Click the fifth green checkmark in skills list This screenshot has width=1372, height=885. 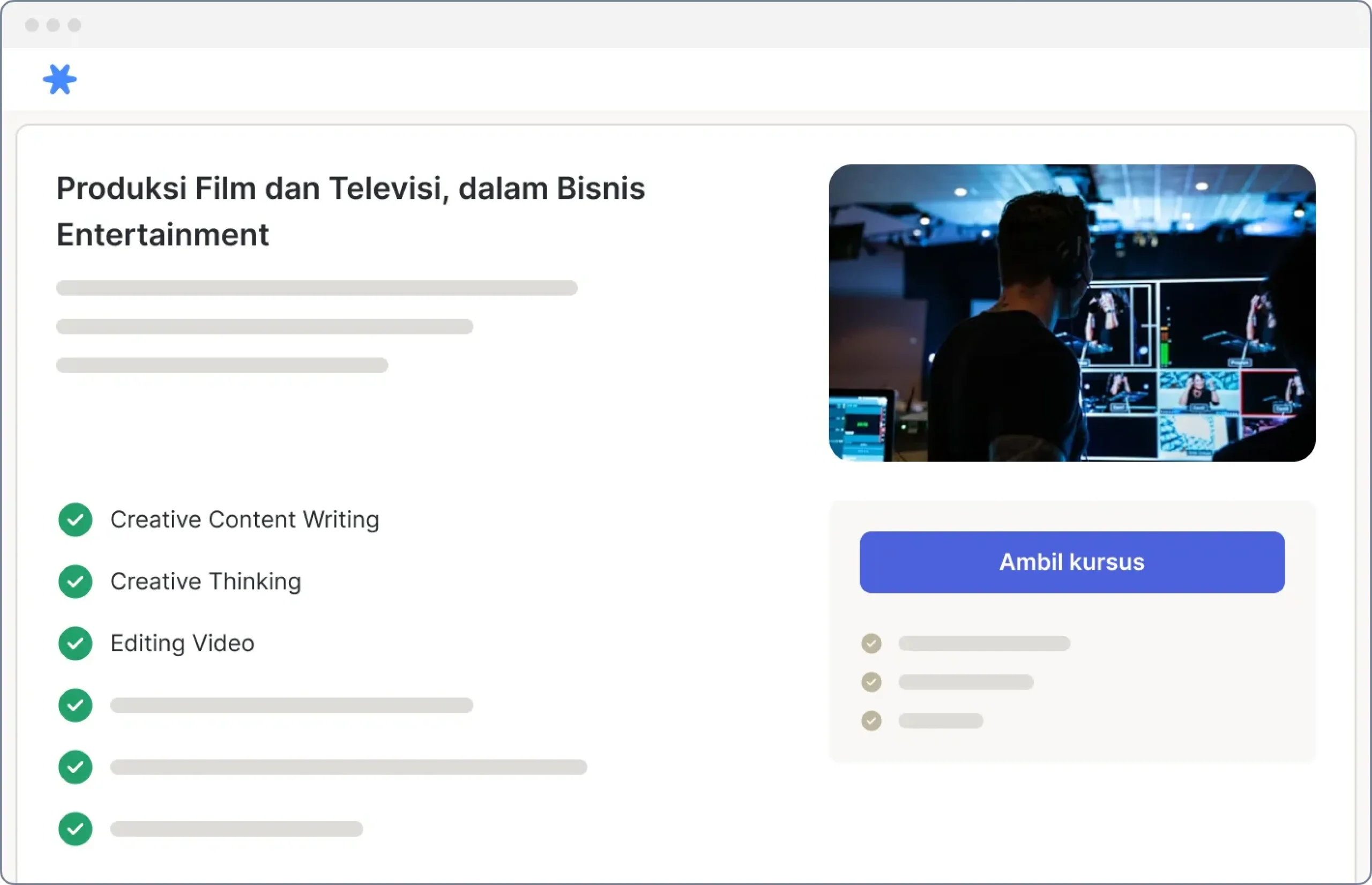click(x=75, y=767)
